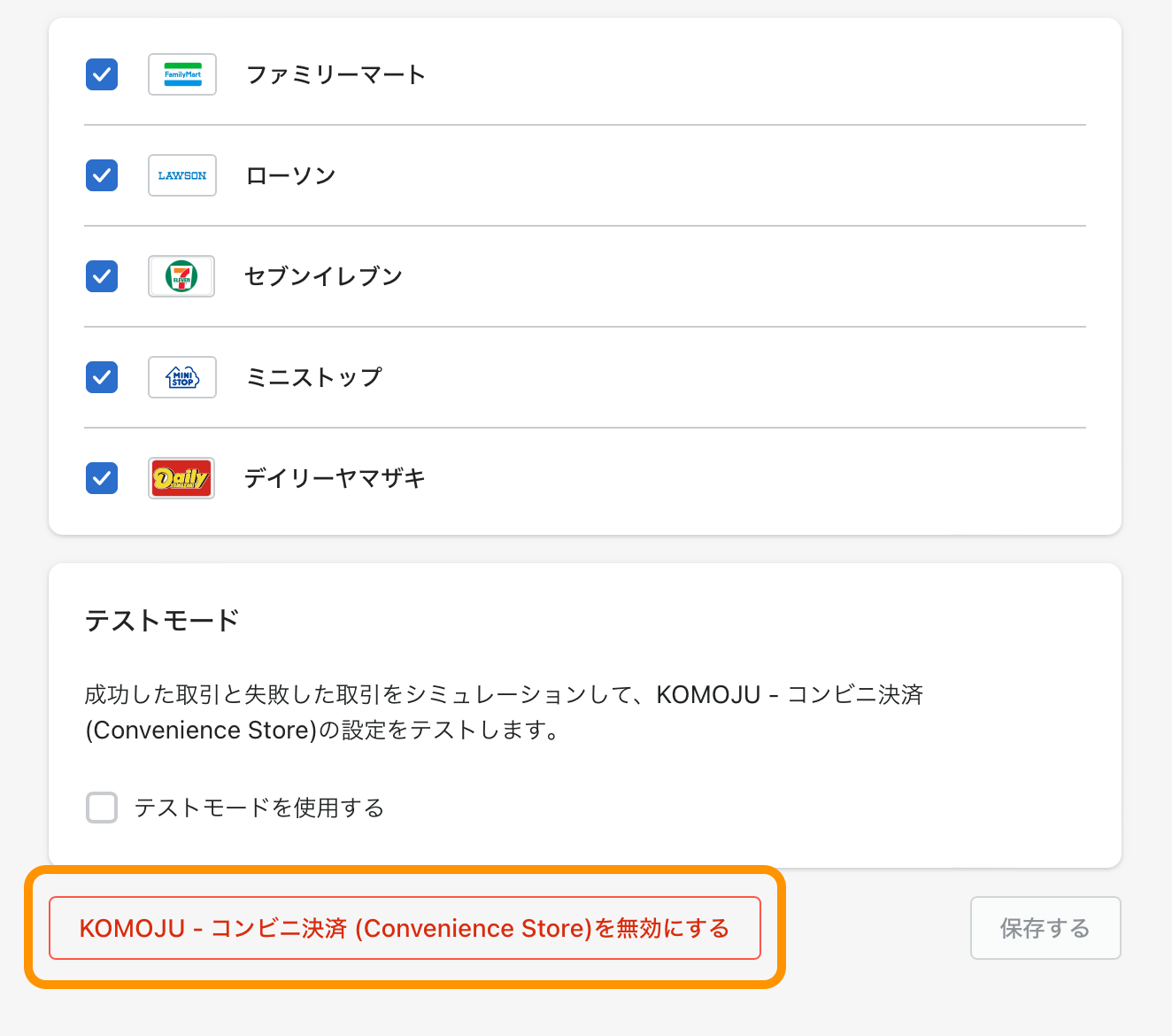Click the テストモードを使用する label text
This screenshot has width=1172, height=1036.
click(x=258, y=808)
